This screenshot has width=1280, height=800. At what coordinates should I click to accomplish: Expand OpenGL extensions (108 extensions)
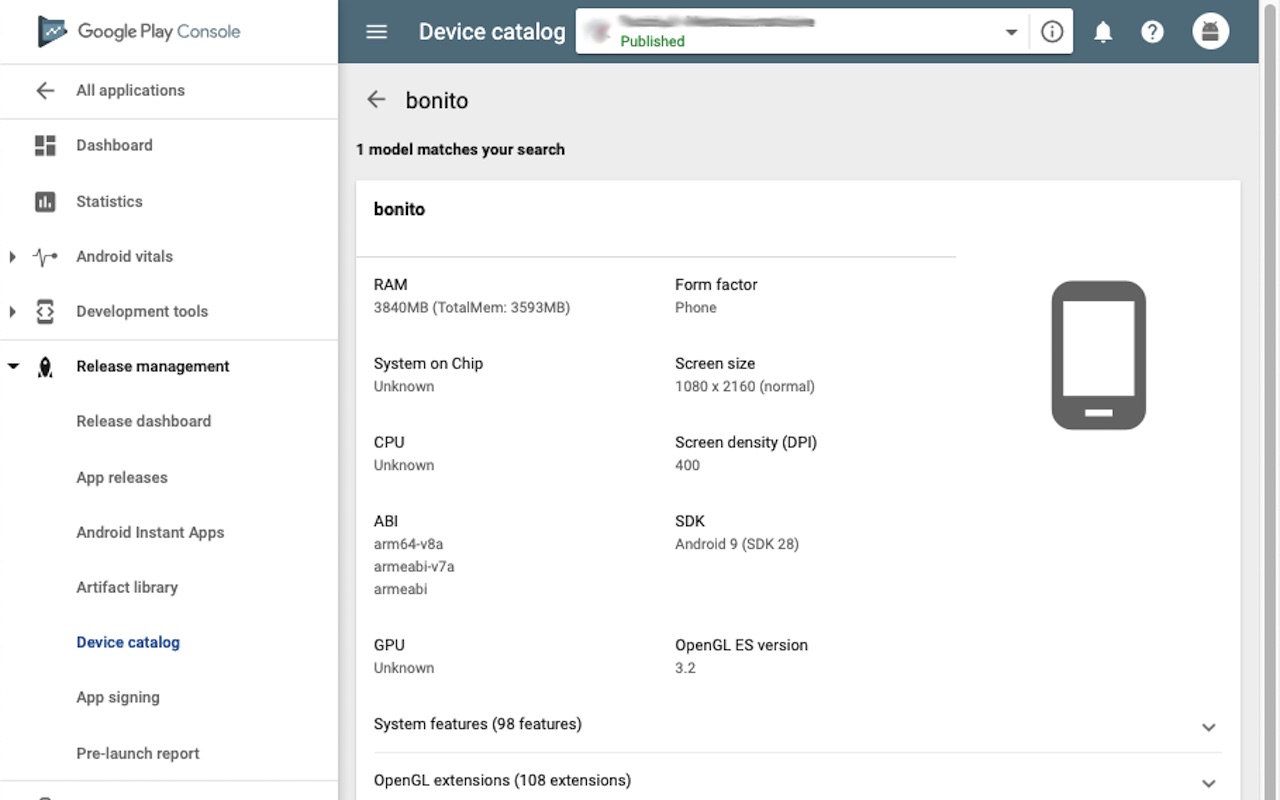tap(797, 781)
